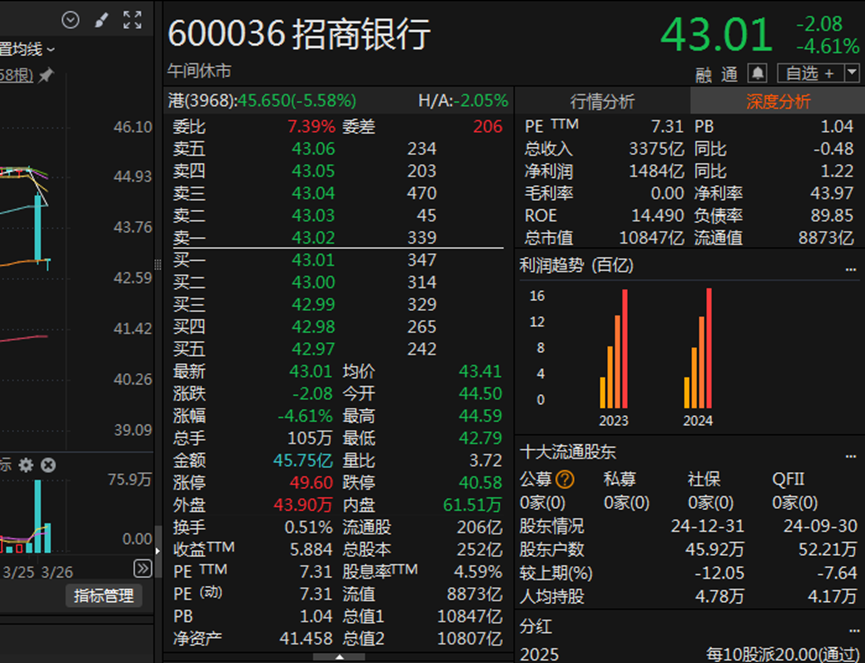
Task: Open more options for 利润趋势 section
Action: tap(851, 269)
